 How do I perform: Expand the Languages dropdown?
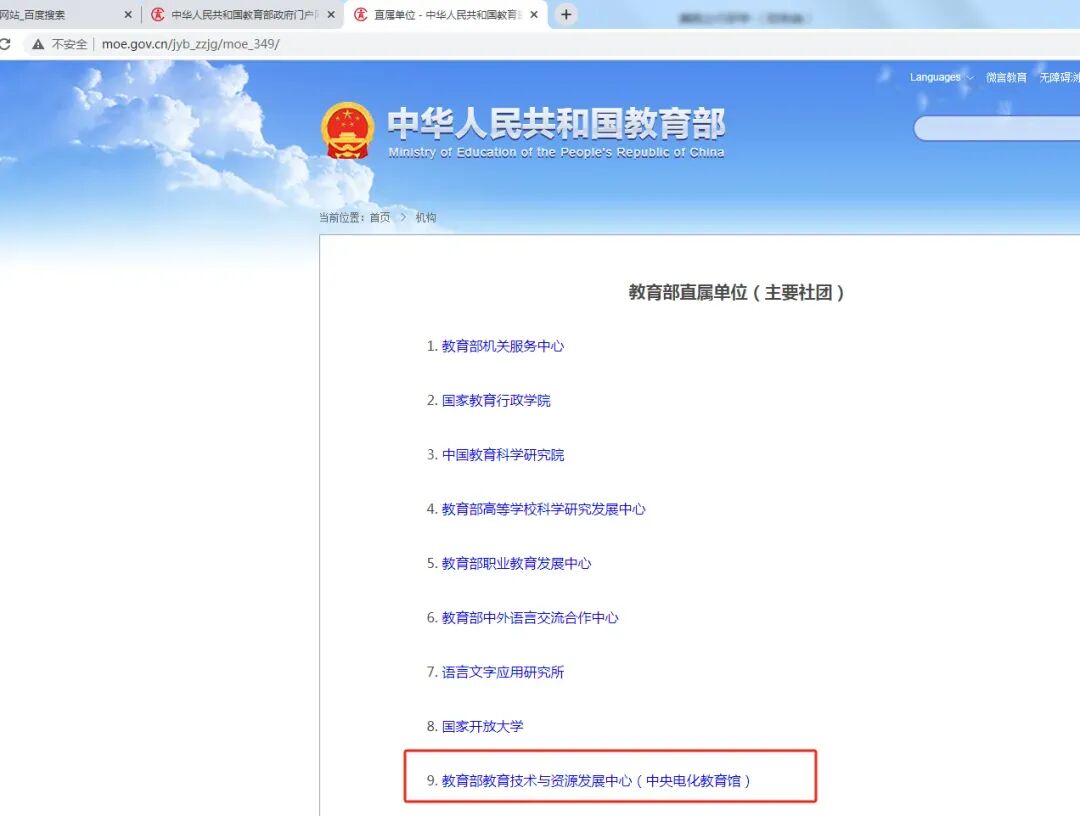point(942,77)
